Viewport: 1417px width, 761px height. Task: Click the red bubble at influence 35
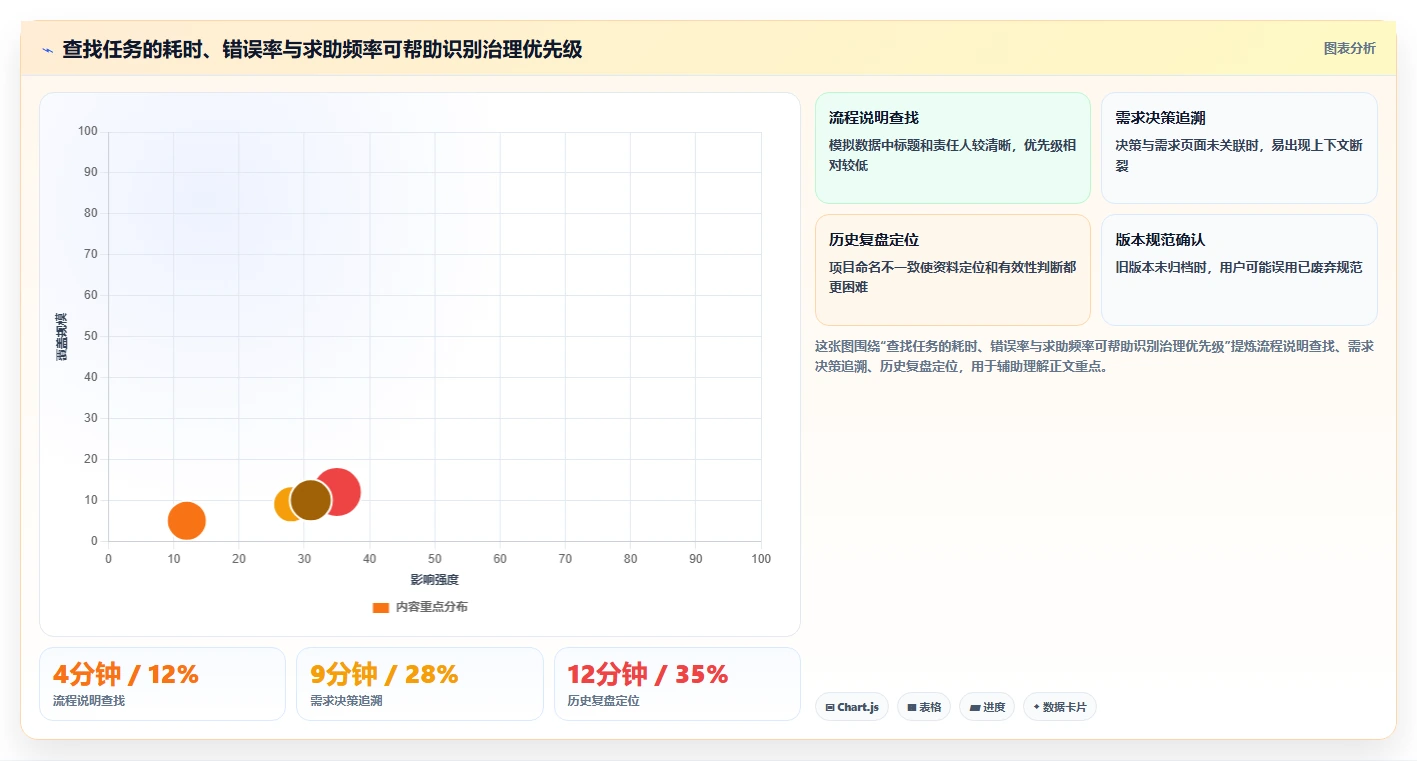click(x=337, y=492)
